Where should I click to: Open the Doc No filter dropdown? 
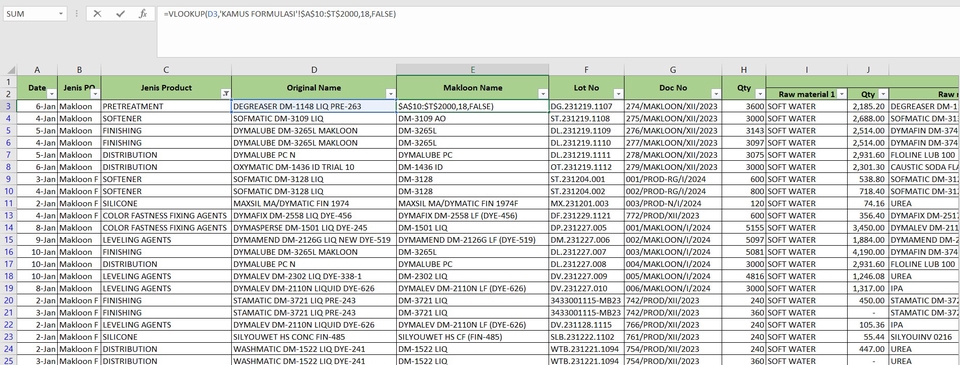coord(716,94)
